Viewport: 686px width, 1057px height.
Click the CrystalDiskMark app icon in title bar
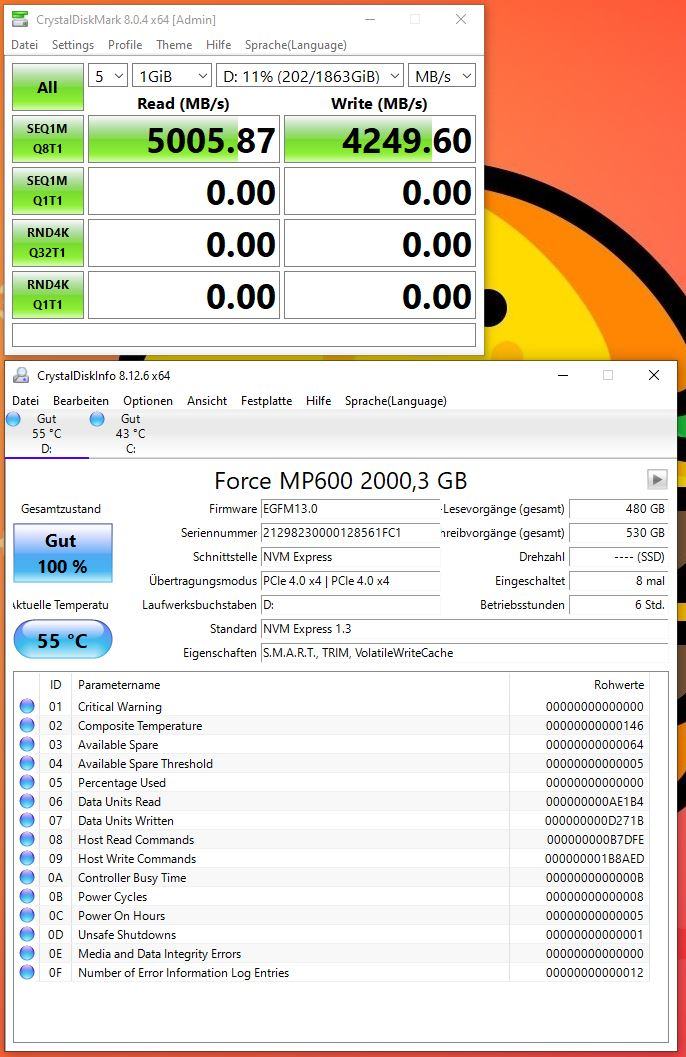[20, 20]
